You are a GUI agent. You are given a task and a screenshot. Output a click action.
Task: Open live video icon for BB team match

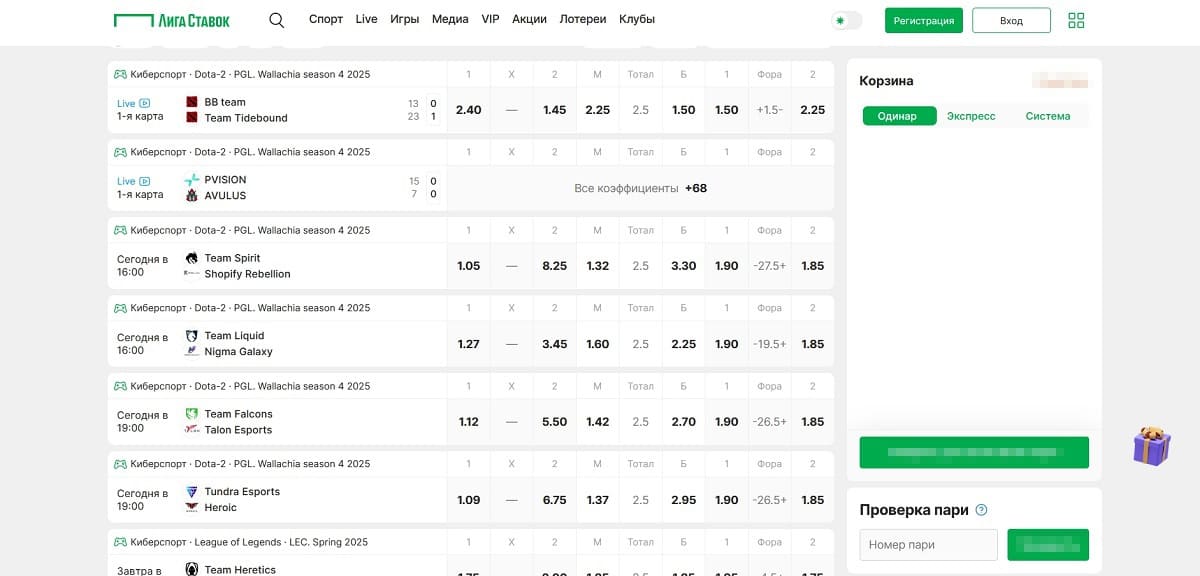(x=145, y=103)
